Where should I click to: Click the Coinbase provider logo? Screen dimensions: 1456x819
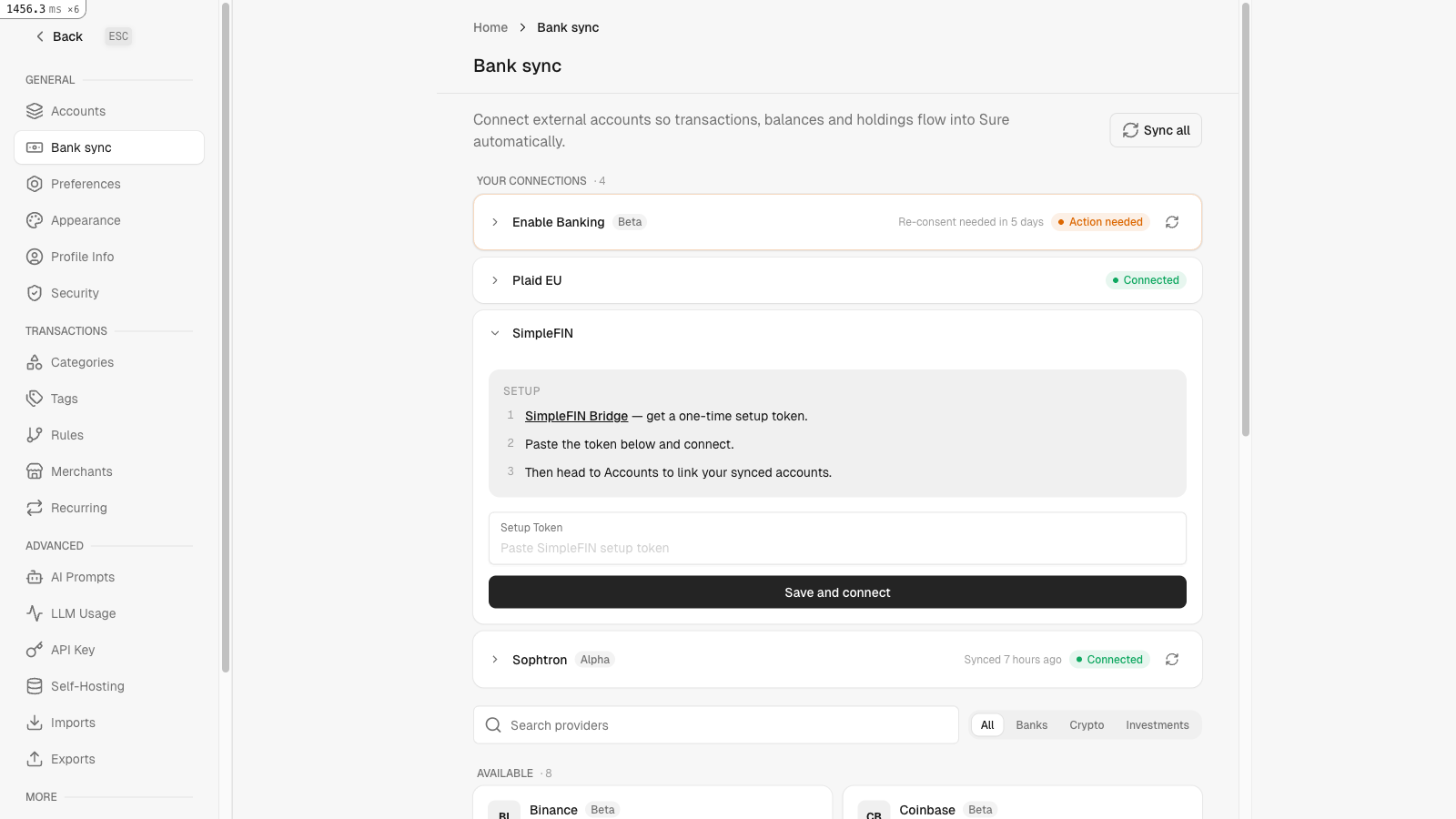pos(874,810)
